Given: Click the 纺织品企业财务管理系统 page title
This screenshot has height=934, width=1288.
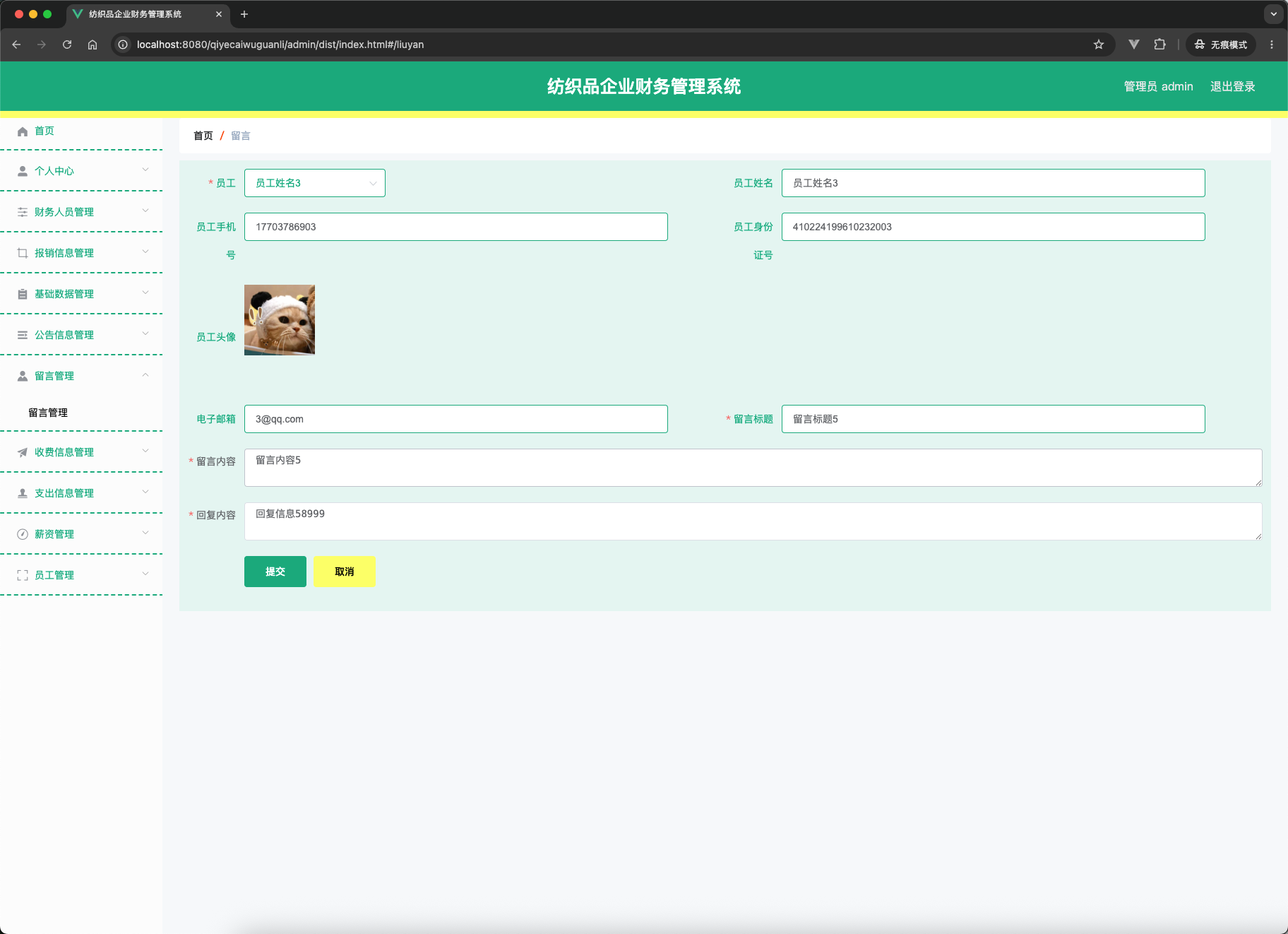Looking at the screenshot, I should pos(644,86).
